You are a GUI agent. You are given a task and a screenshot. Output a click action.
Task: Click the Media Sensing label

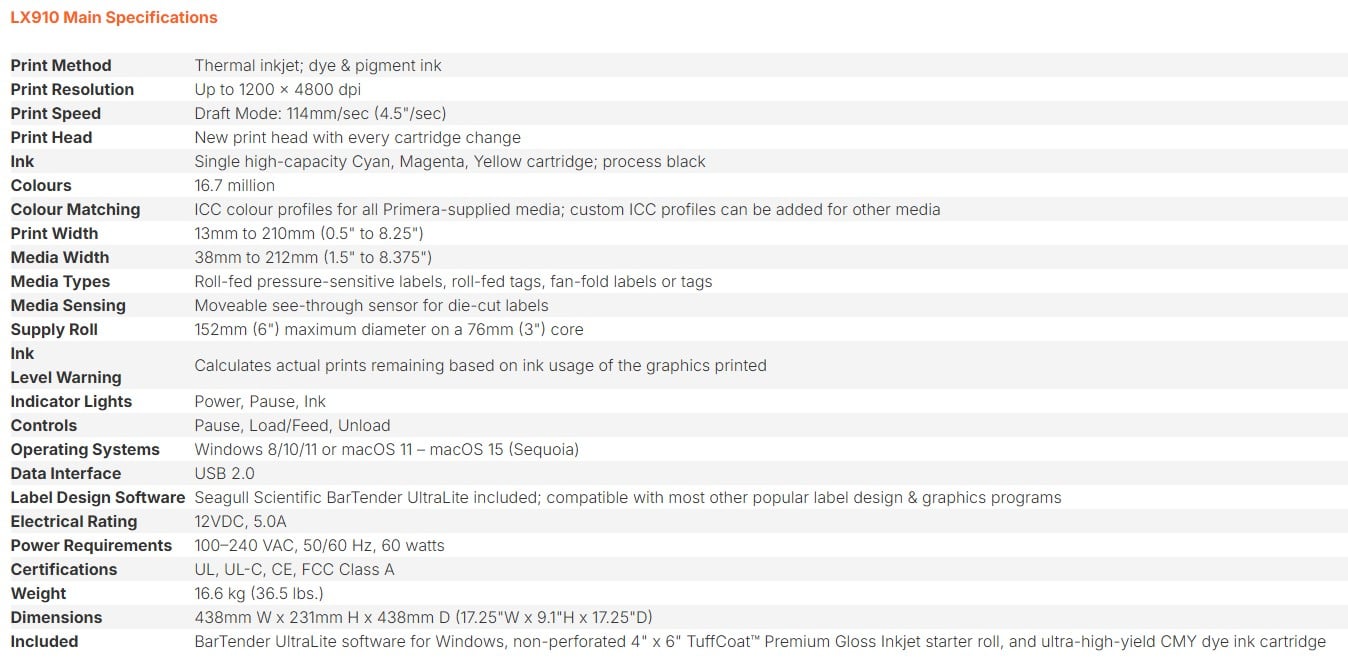point(68,305)
